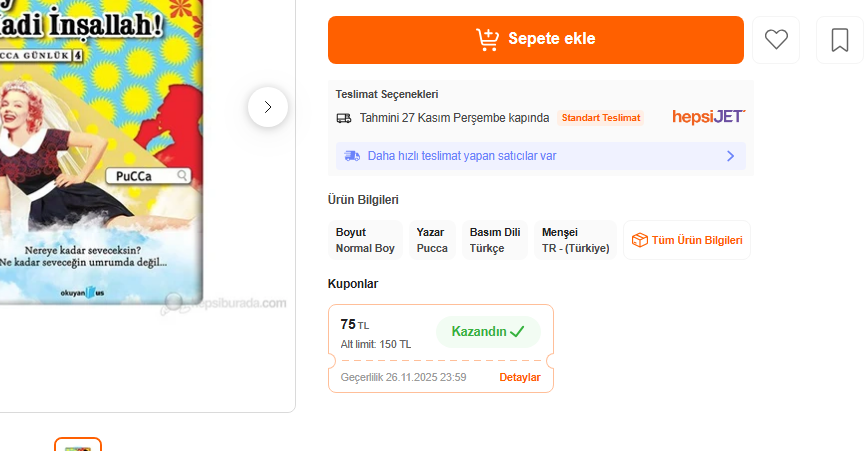Select the Boyut Normal Boy chip
The image size is (866, 451).
(x=365, y=241)
